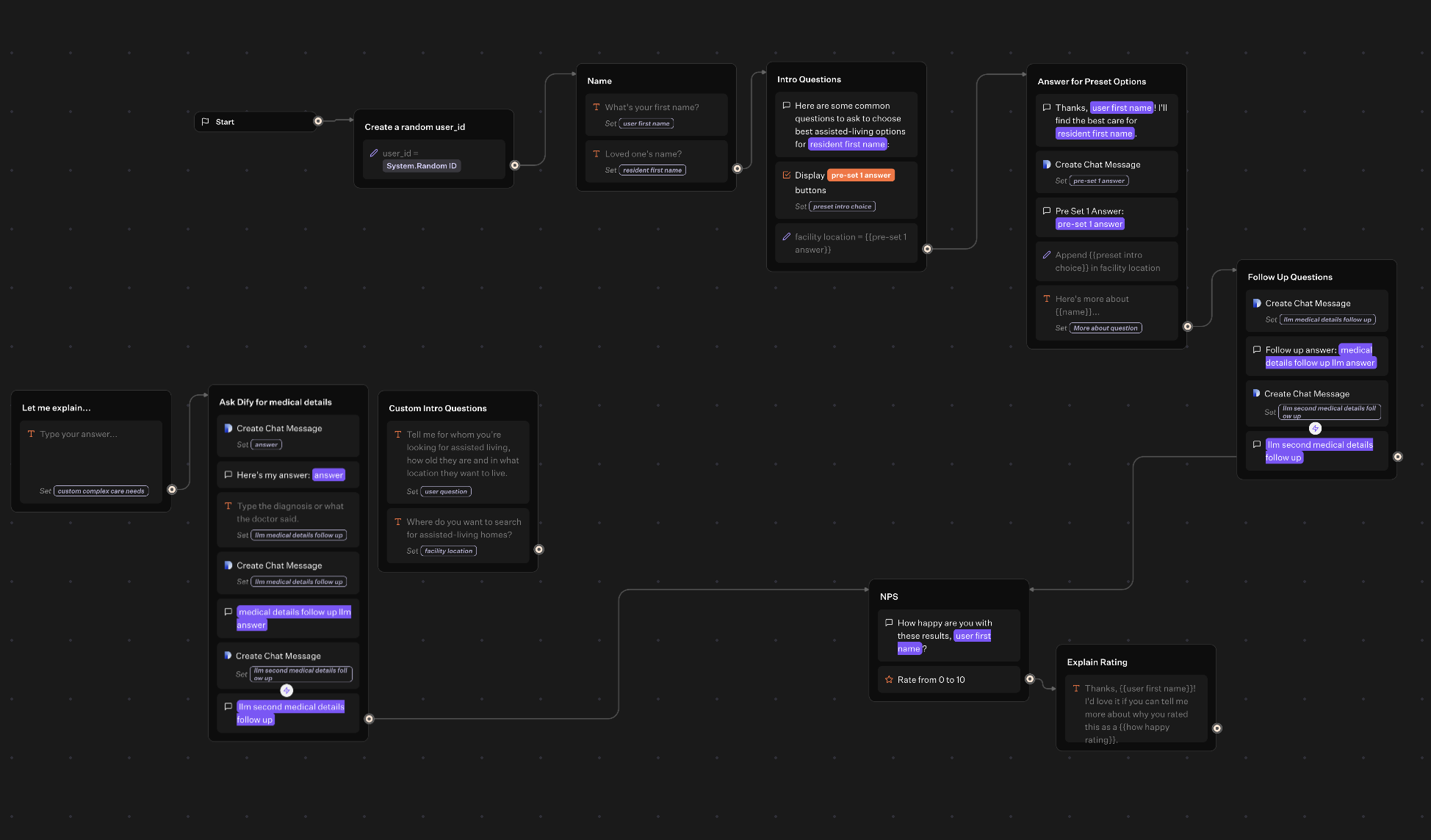Click the text input icon beside "What's your first name?"
Screen dimensions: 1431x840
pos(596,106)
